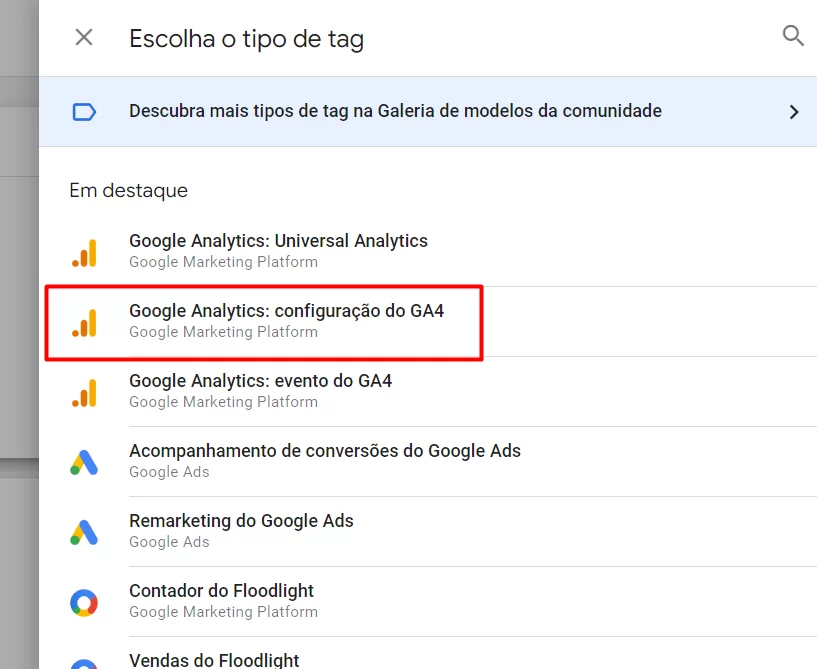This screenshot has height=669, width=817.
Task: Open the tag type search
Action: (793, 36)
